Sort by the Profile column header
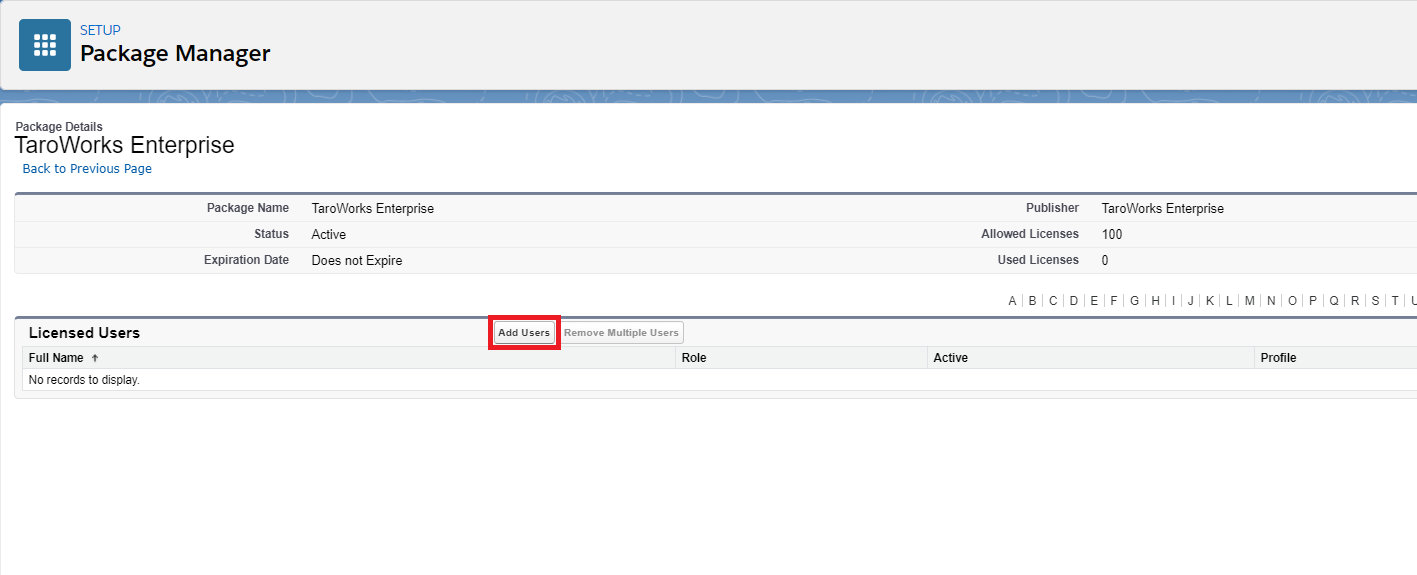1417x575 pixels. [x=1278, y=358]
